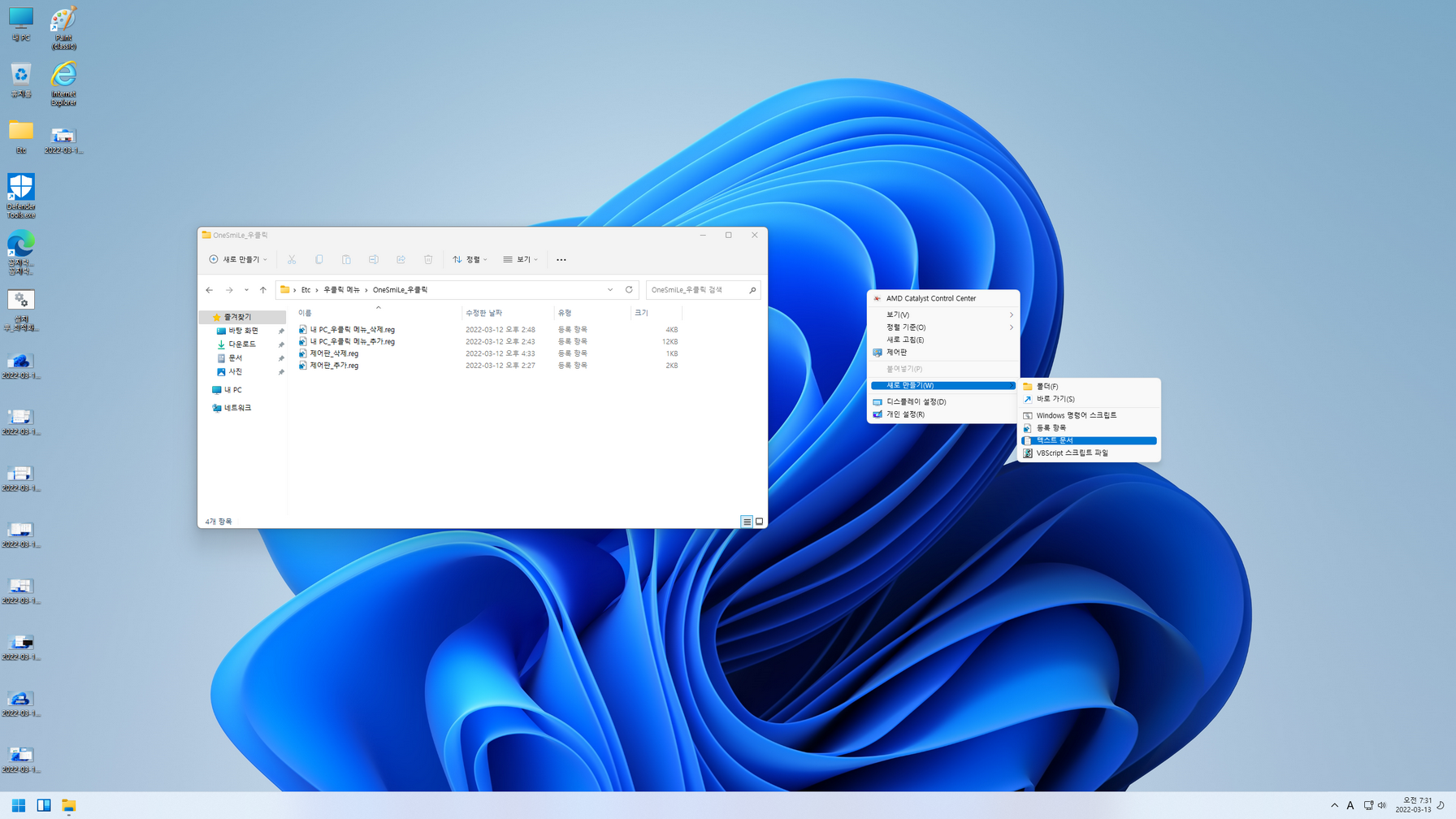Viewport: 1456px width, 819px height.
Task: Choose 개인 설정(R) in context menu
Action: click(x=943, y=414)
